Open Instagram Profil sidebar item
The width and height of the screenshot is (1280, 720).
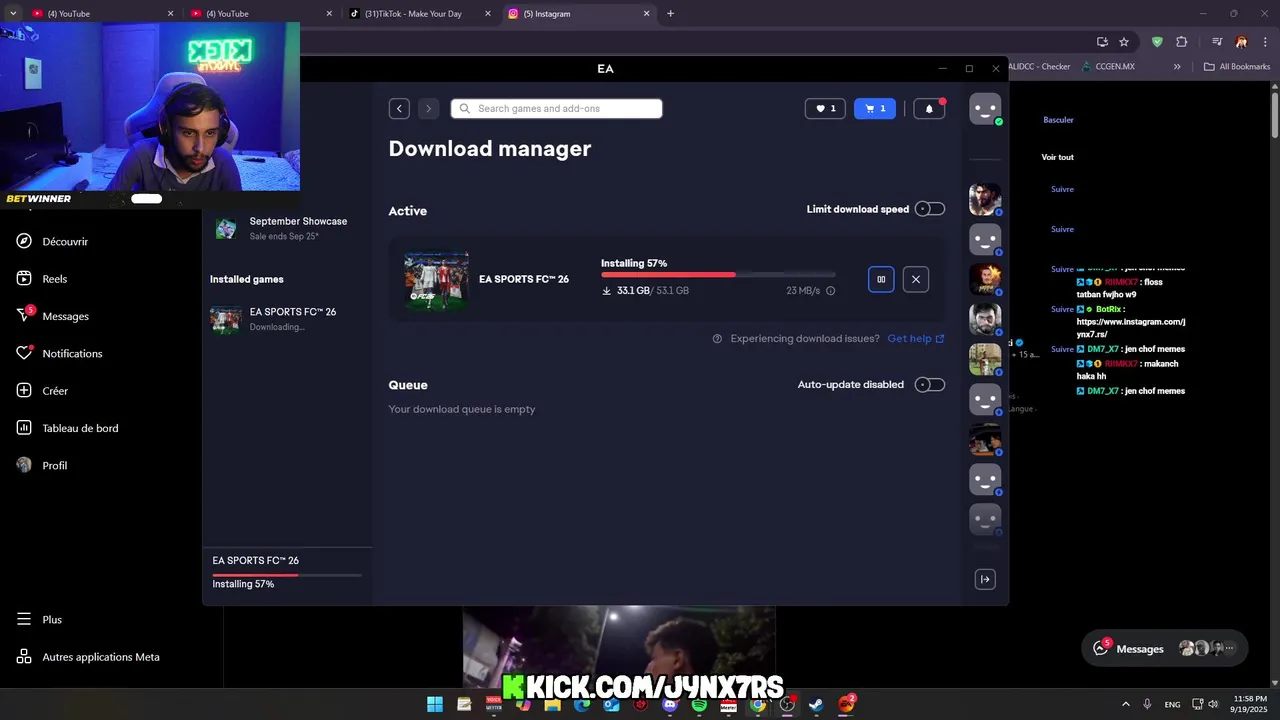(42, 465)
